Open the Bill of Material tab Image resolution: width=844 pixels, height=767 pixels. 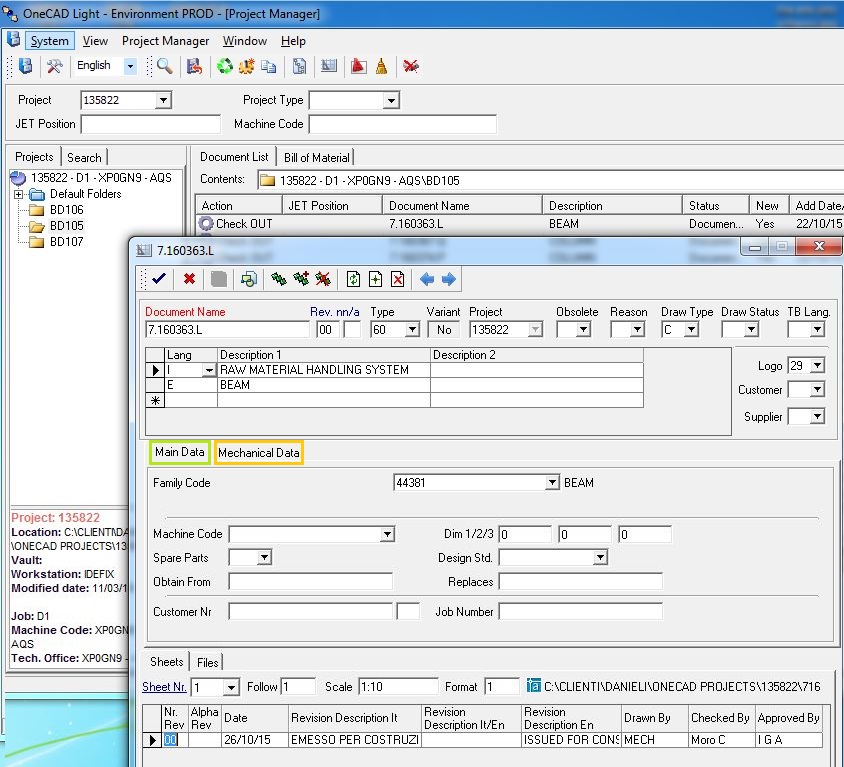[316, 157]
